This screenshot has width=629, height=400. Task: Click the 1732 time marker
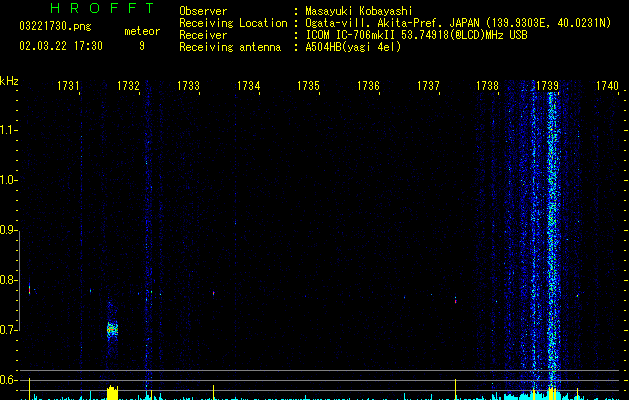click(x=128, y=86)
